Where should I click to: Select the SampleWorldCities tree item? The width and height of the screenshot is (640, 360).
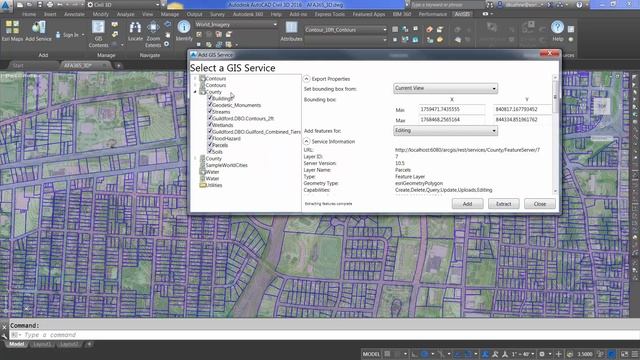pyautogui.click(x=227, y=165)
